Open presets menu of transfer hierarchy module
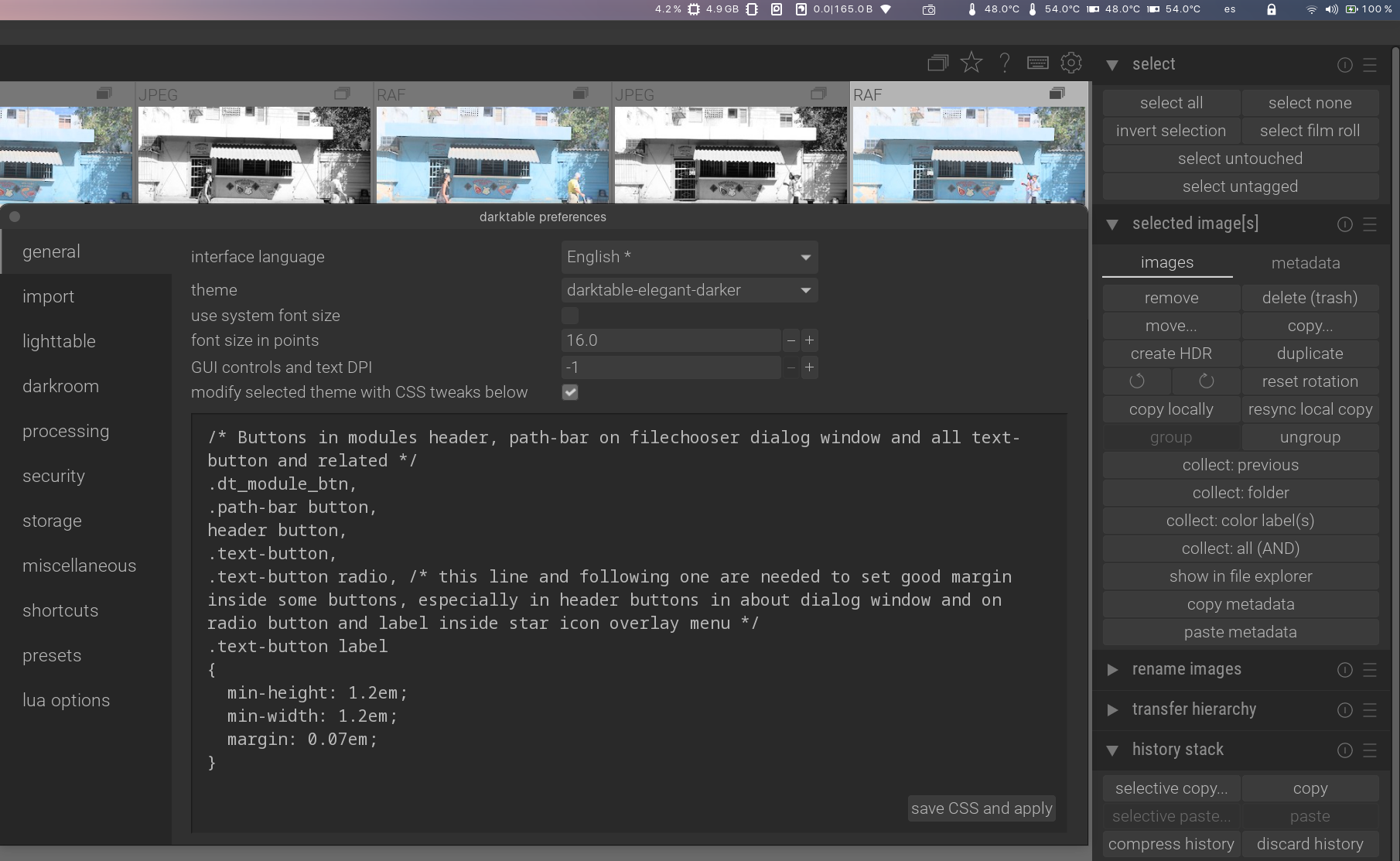Viewport: 1400px width, 861px height. (1370, 710)
